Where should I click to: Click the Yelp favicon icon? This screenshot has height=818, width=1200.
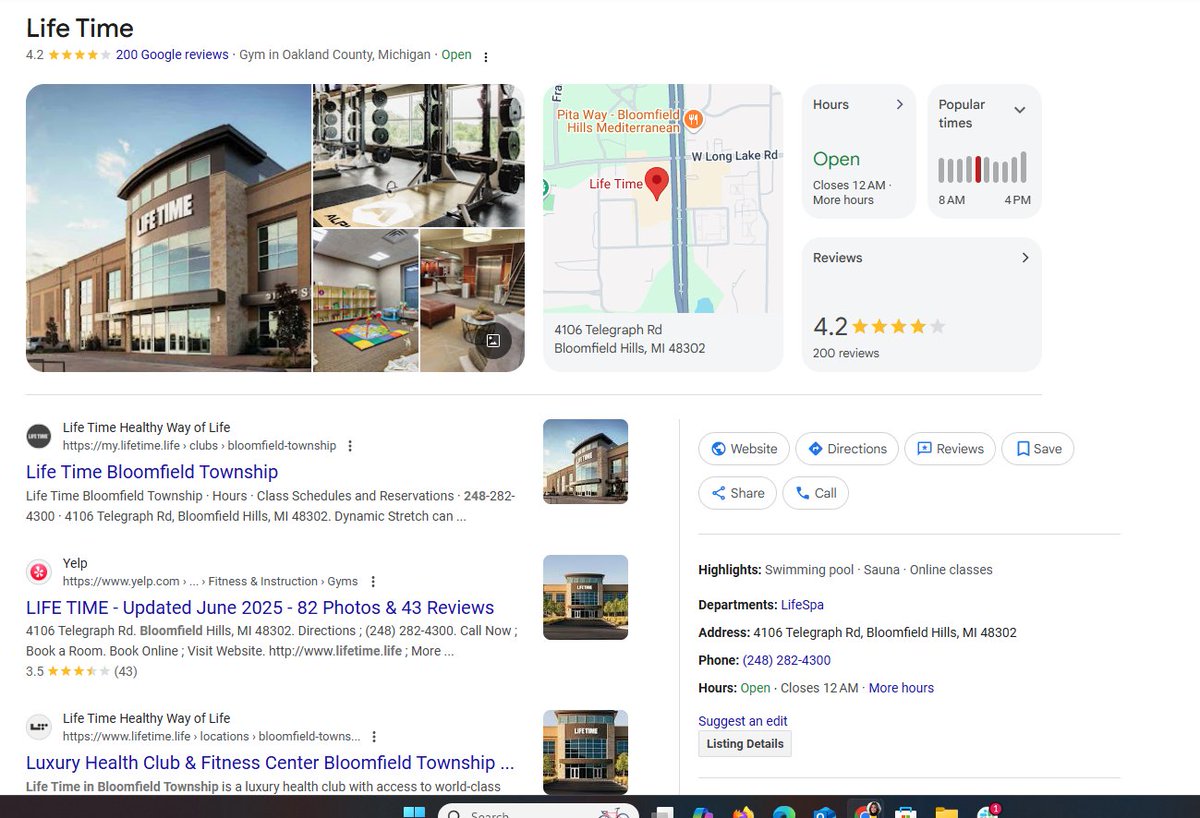39,572
